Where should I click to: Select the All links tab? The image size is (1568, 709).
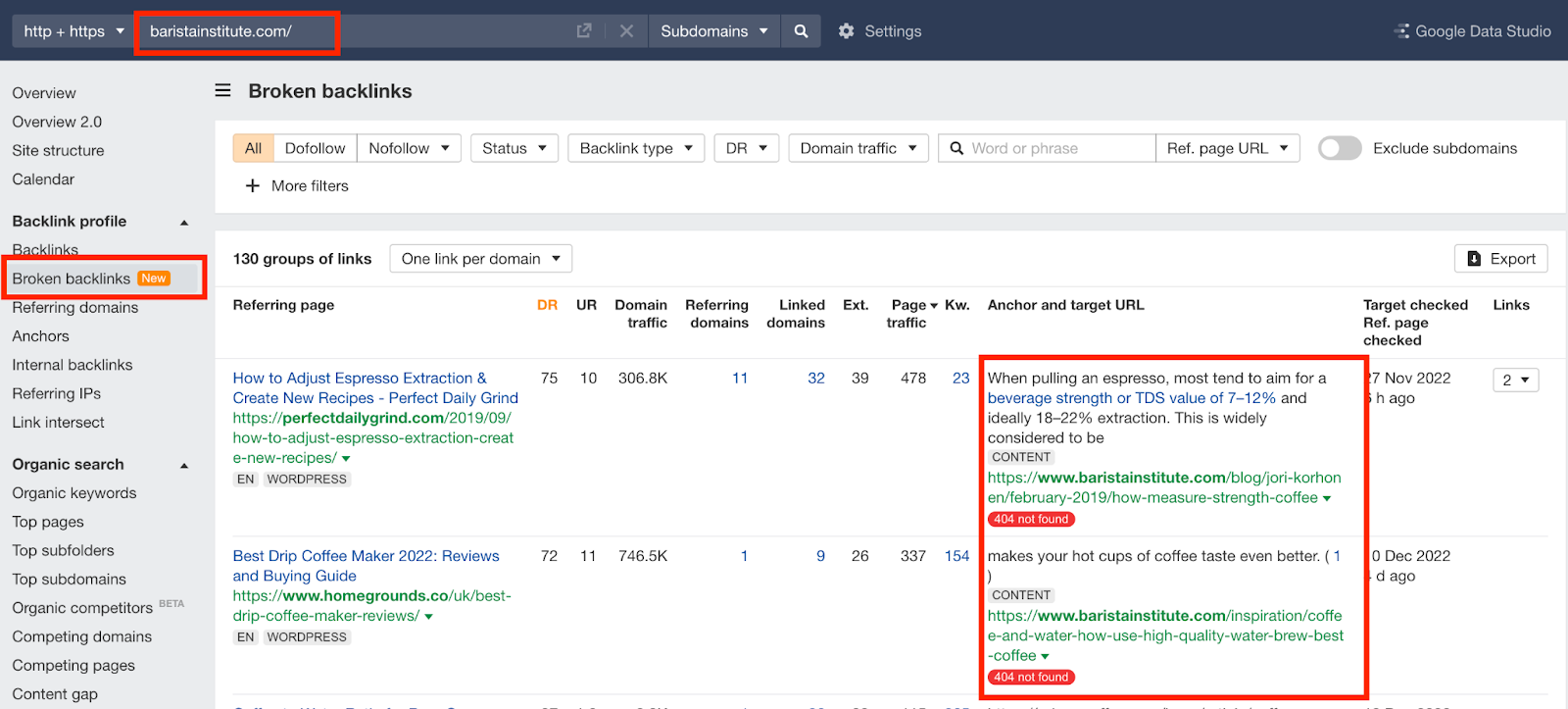[253, 148]
